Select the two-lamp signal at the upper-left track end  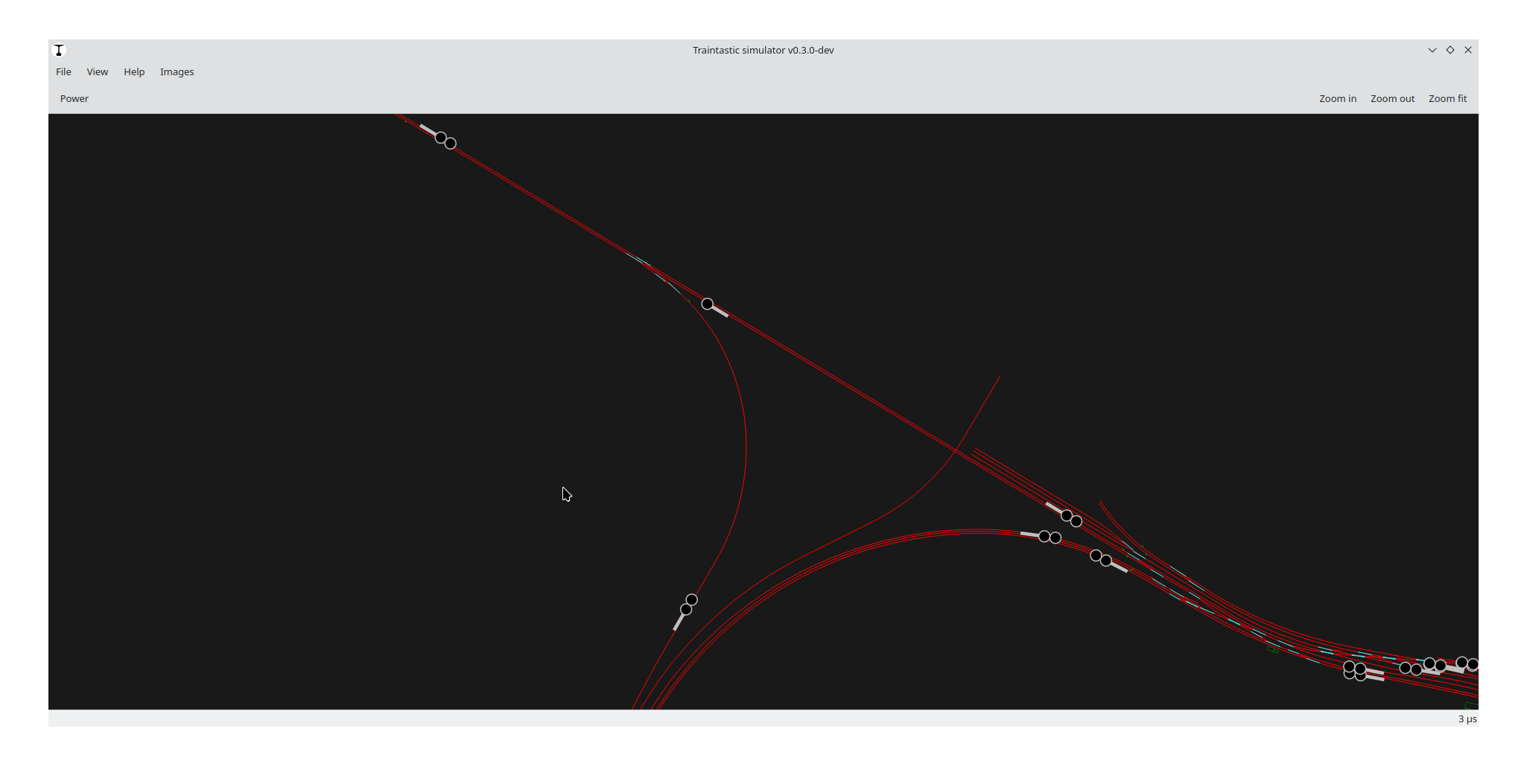(445, 140)
